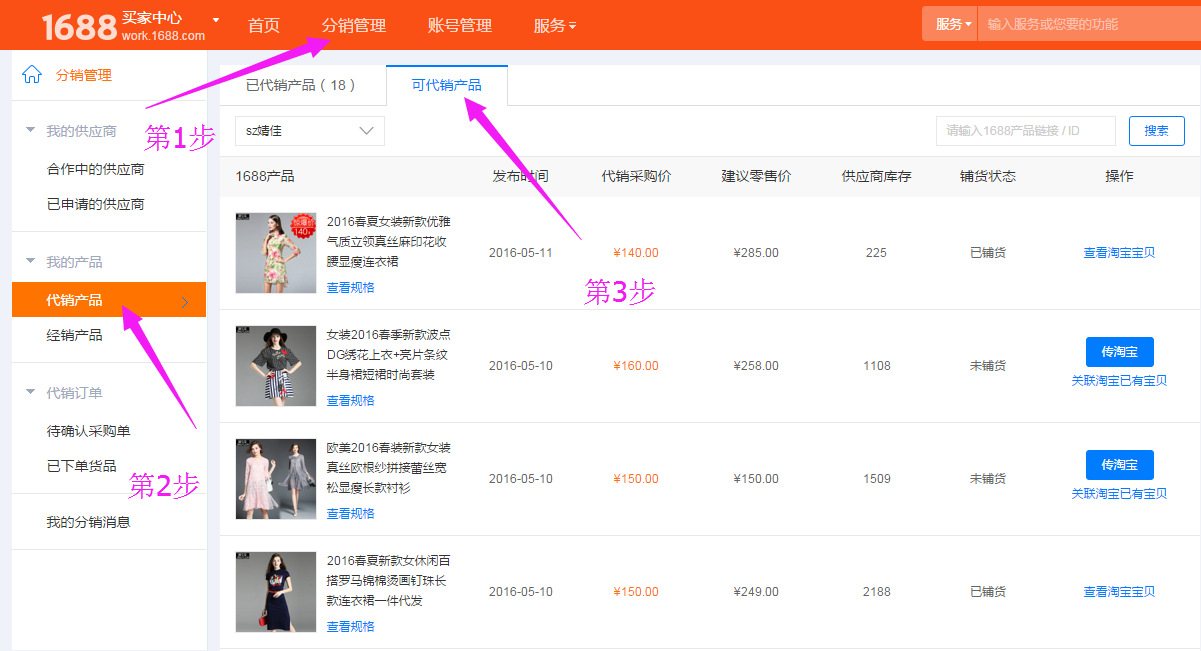
Task: Collapse the 代销订单 section
Action: tap(31, 393)
